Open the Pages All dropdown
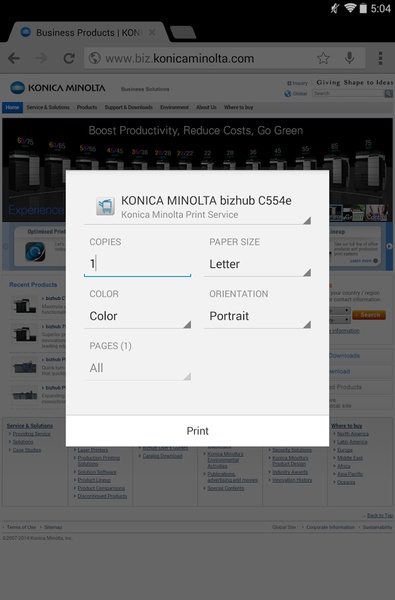The width and height of the screenshot is (395, 600). 137,368
